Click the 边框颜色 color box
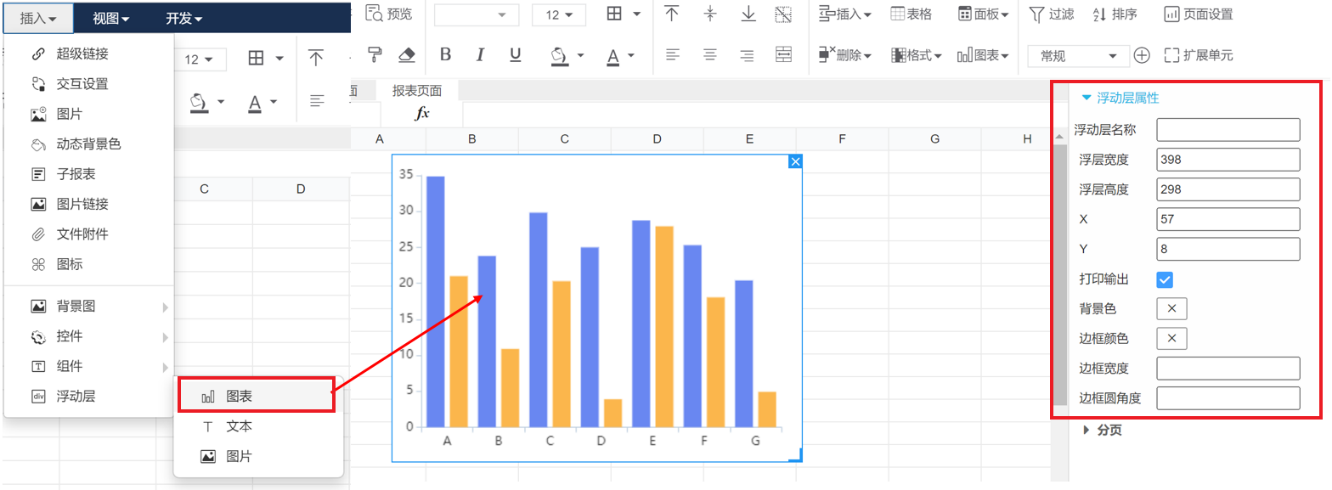1332x490 pixels. [1172, 338]
